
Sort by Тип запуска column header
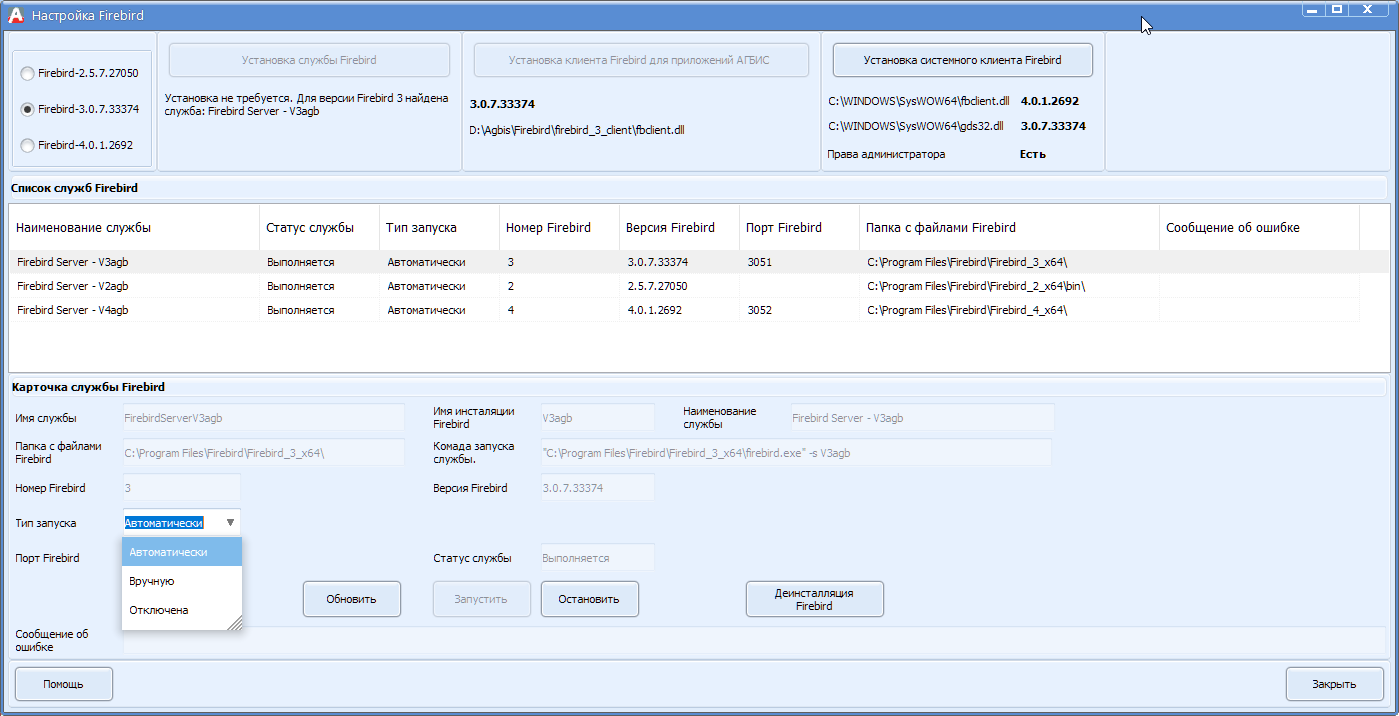tap(440, 227)
